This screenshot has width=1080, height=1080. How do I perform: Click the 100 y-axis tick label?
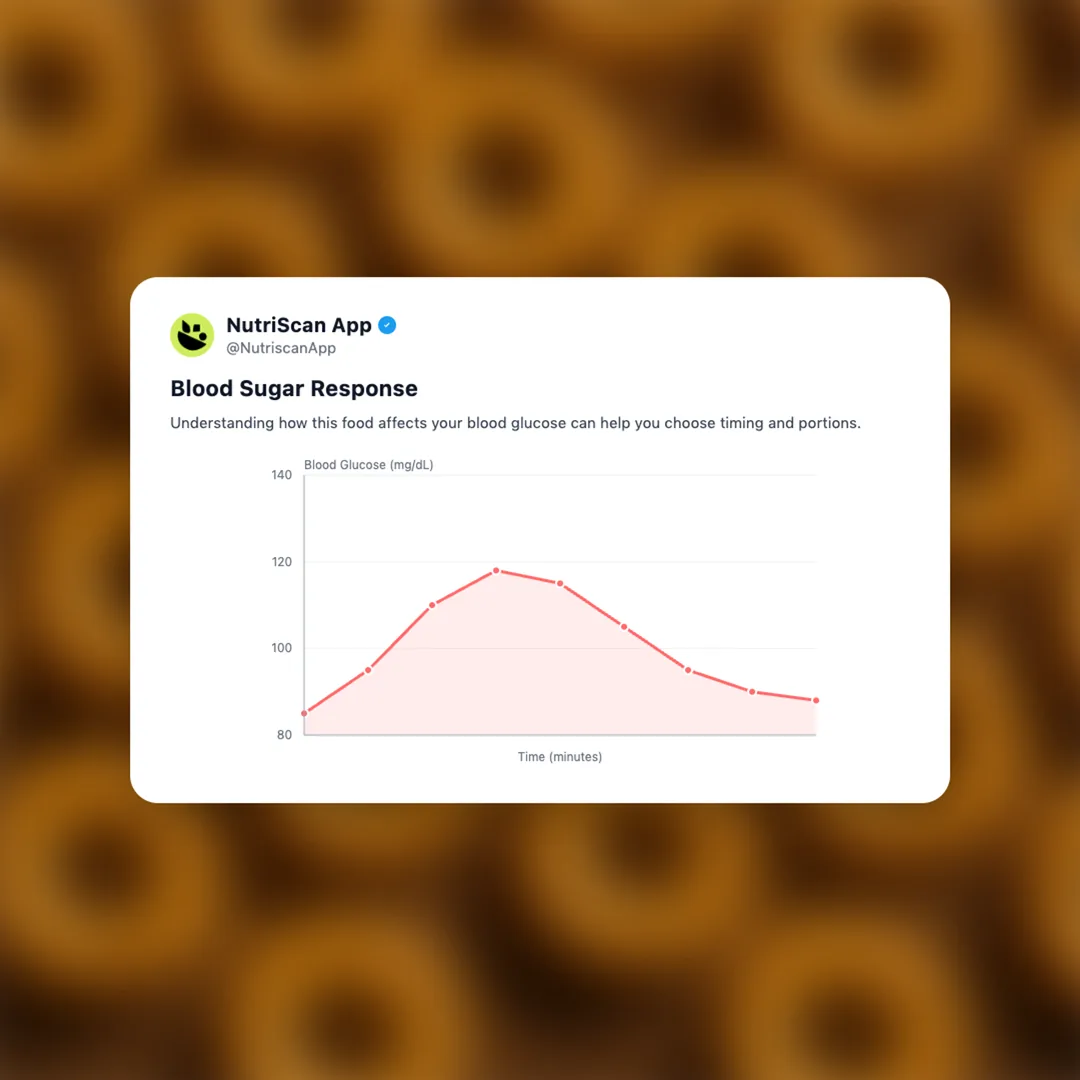pos(282,648)
